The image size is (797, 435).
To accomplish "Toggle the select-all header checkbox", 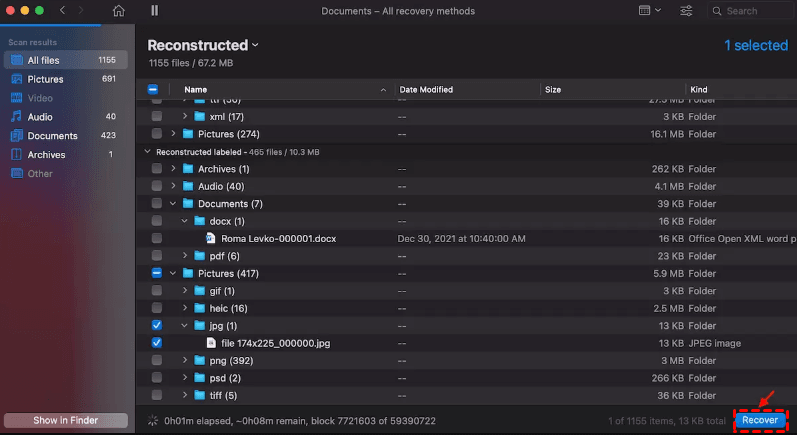I will pyautogui.click(x=153, y=89).
